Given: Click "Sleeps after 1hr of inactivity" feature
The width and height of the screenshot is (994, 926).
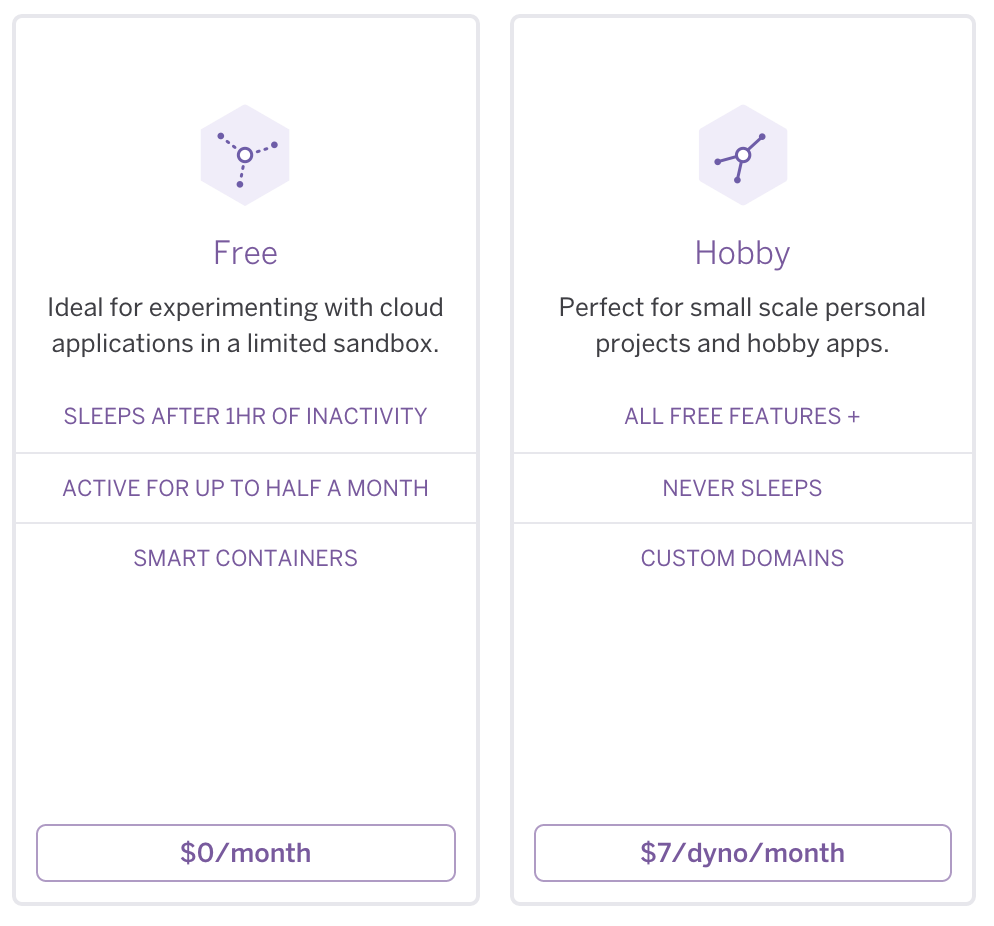Looking at the screenshot, I should click(x=245, y=416).
